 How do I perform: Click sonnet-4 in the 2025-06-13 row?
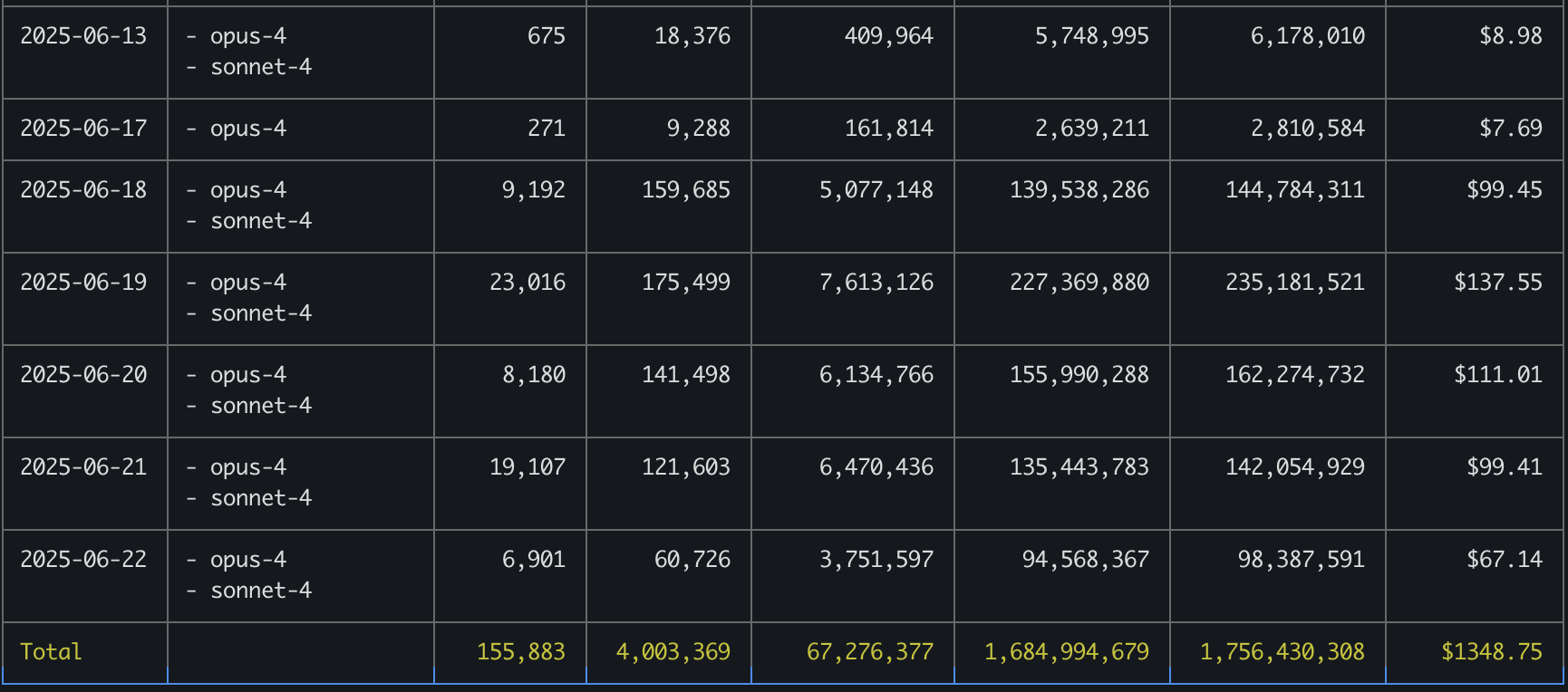coord(261,67)
